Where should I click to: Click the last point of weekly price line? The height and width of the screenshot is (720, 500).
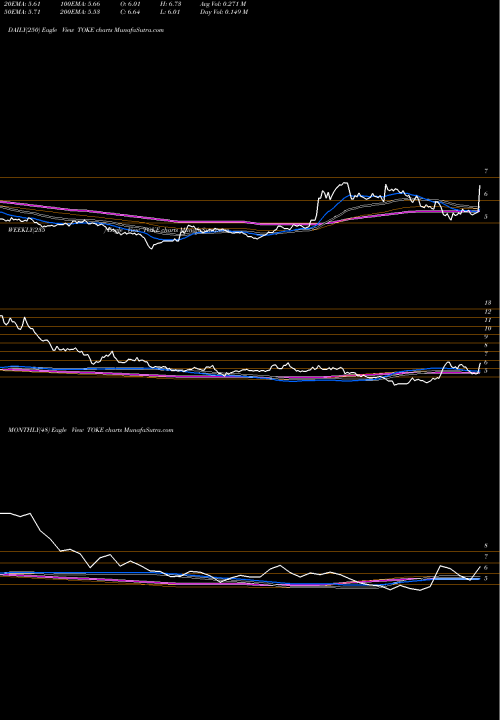click(480, 363)
